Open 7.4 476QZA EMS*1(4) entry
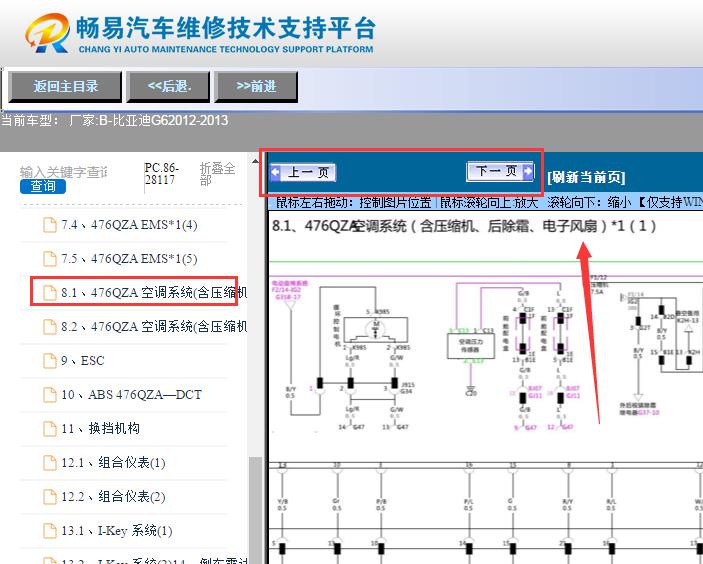This screenshot has width=703, height=564. [x=129, y=225]
